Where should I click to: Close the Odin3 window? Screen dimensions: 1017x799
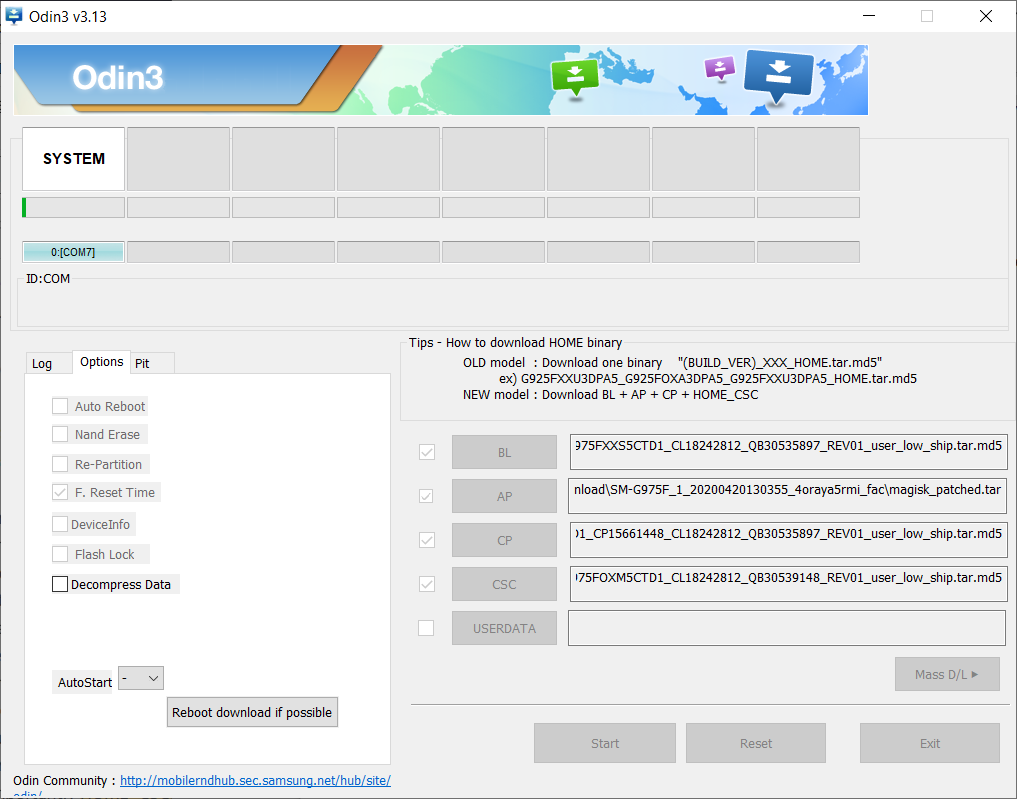click(x=986, y=16)
